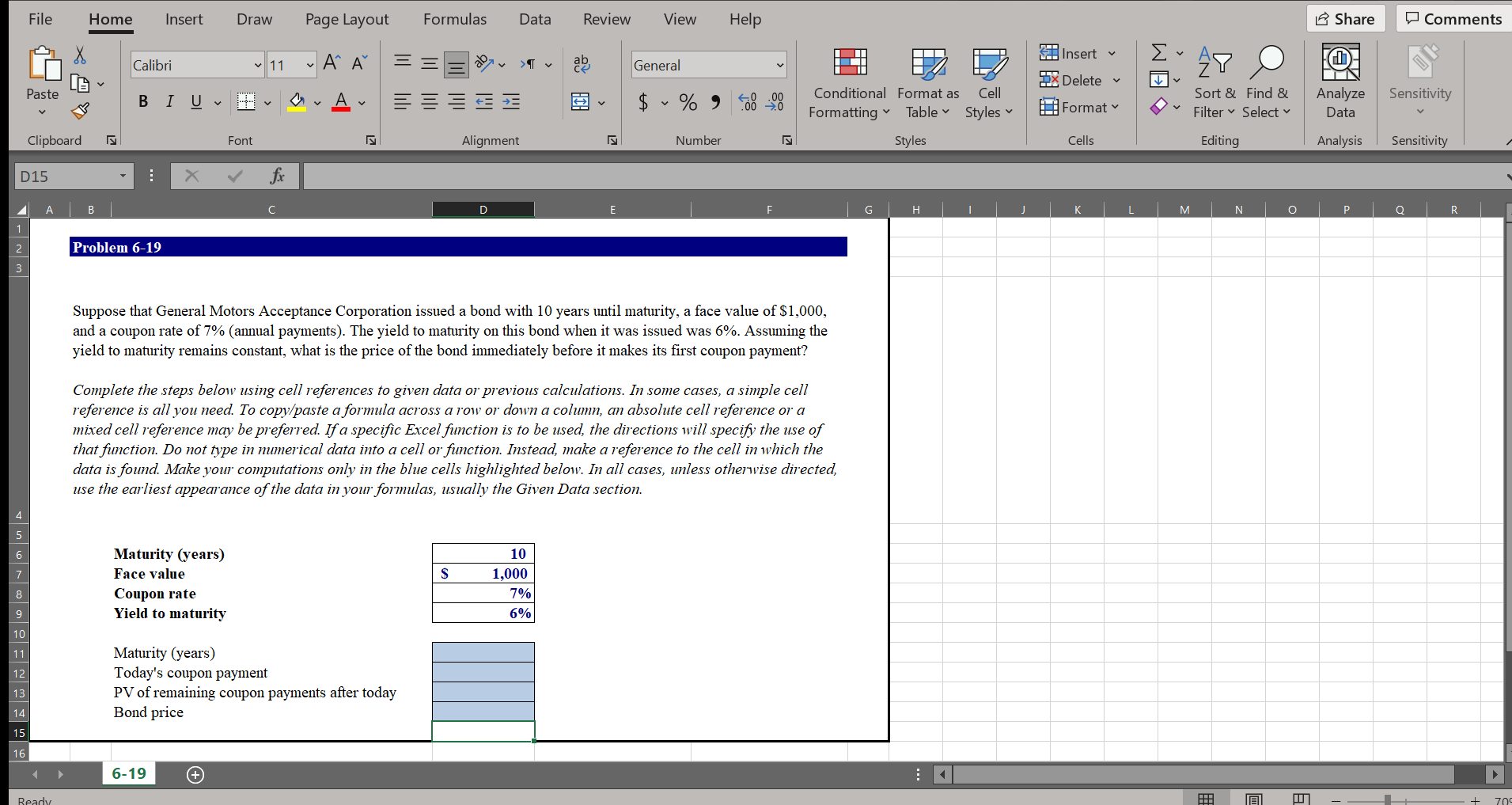The image size is (1512, 805).
Task: Open Format as Table gallery
Action: [x=928, y=82]
